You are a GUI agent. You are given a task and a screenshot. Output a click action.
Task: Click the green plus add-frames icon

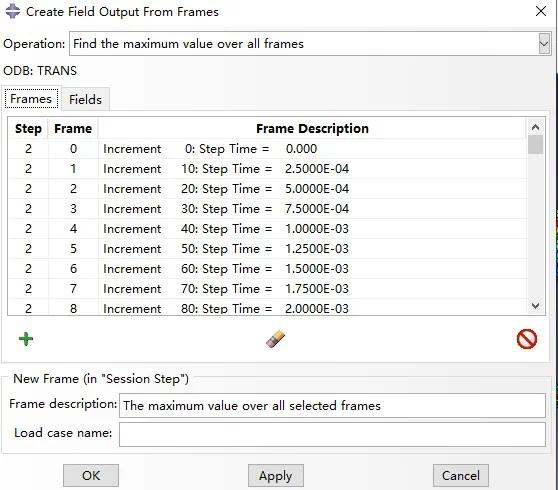coord(26,339)
